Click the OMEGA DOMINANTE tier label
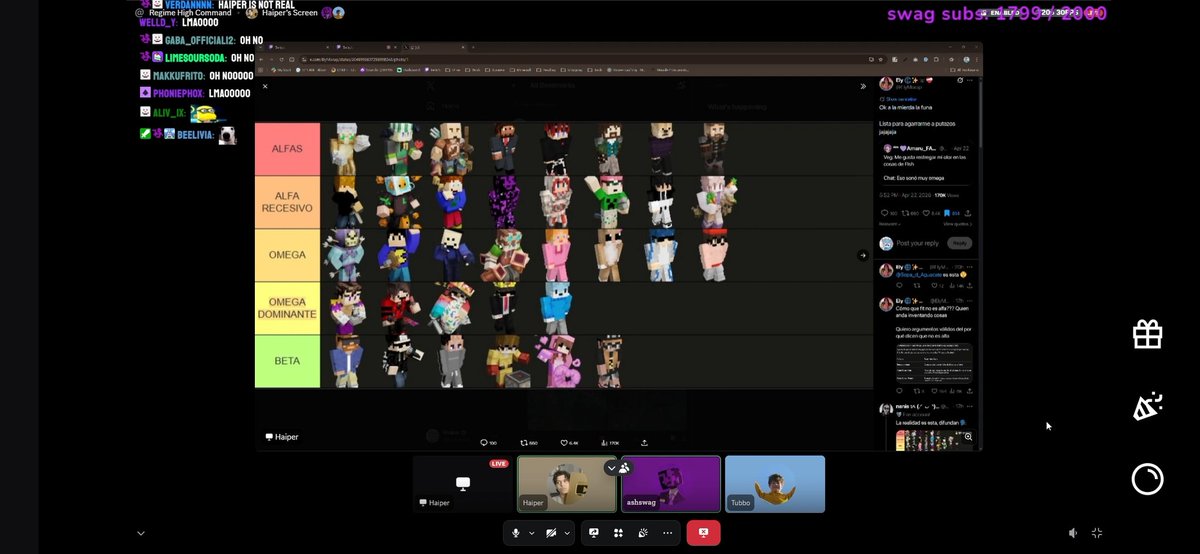The image size is (1200, 554). point(287,308)
